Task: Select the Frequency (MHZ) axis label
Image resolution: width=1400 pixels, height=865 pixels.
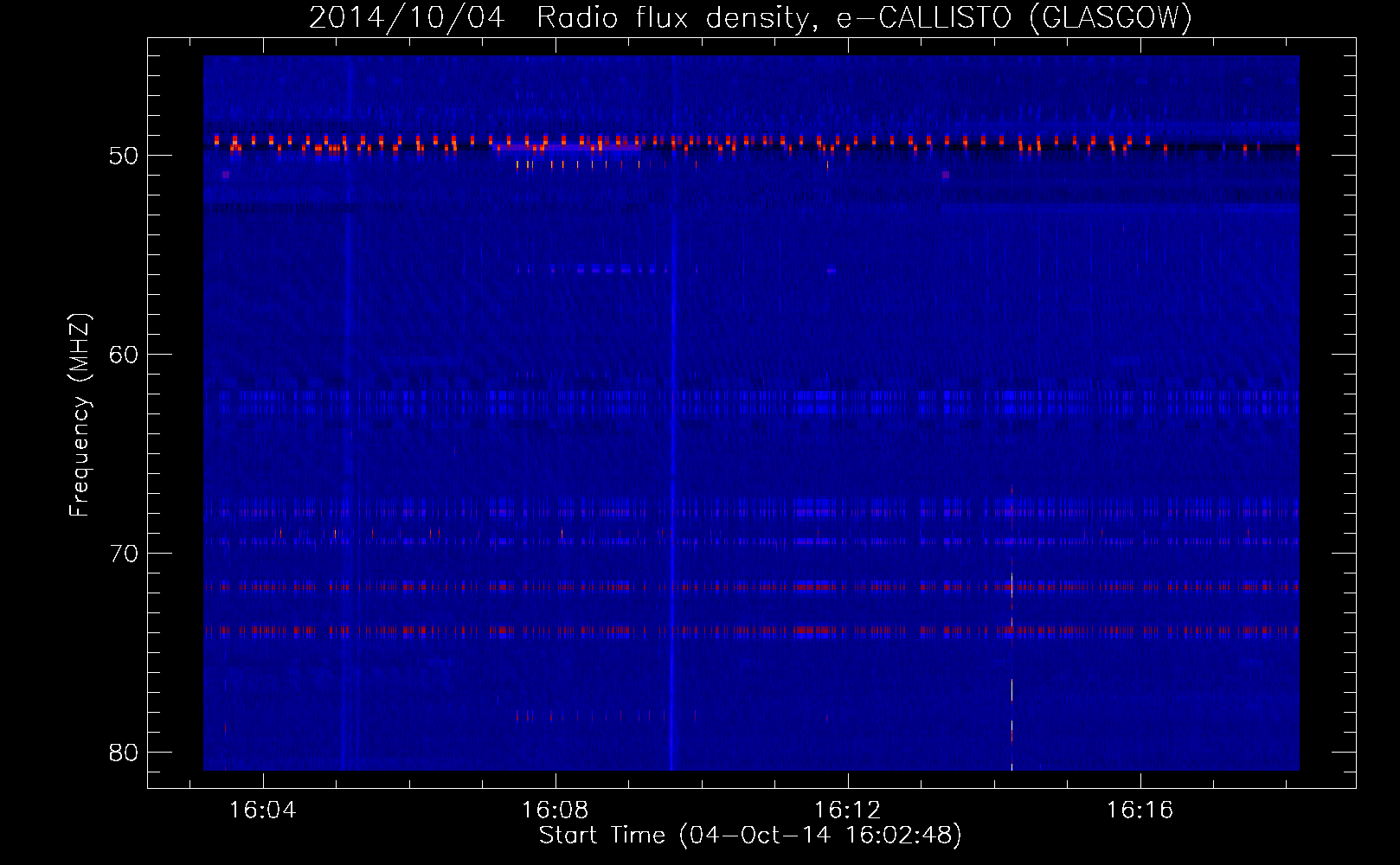Action: point(79,414)
